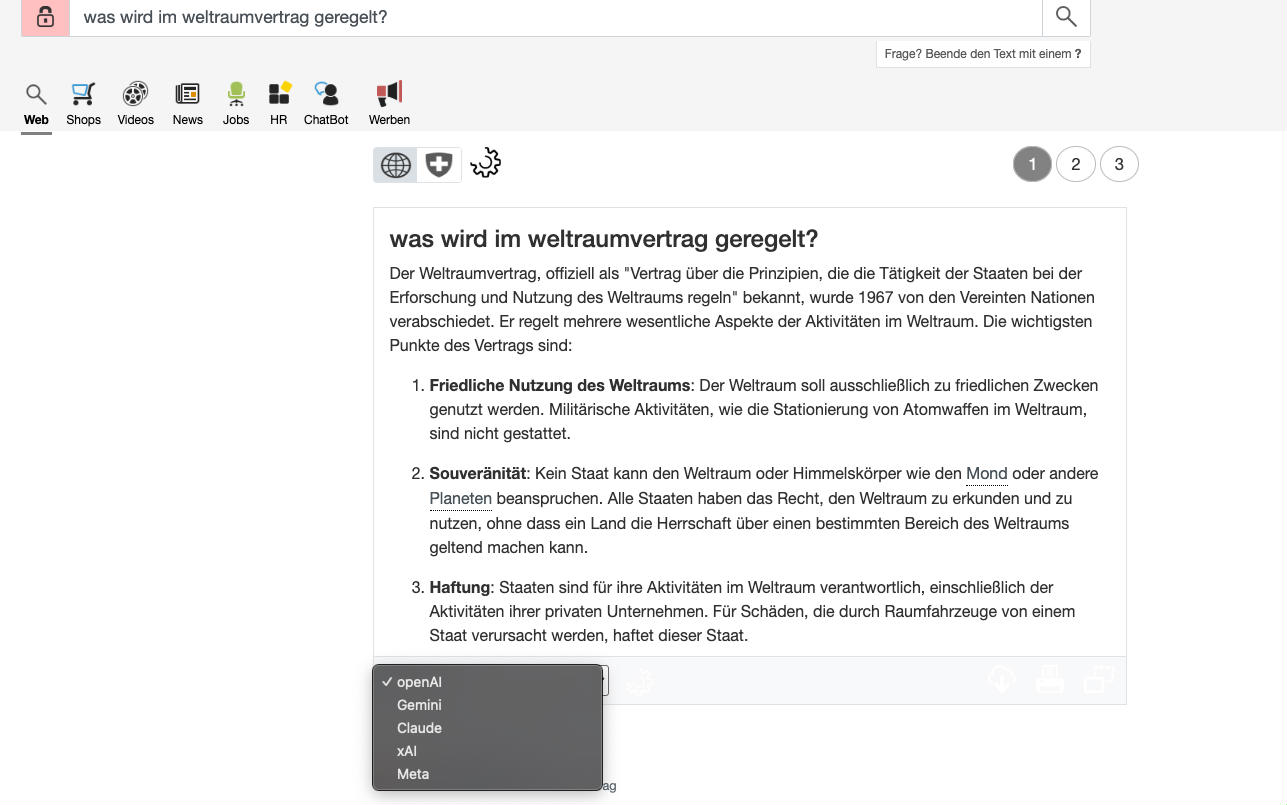Image resolution: width=1287 pixels, height=805 pixels.
Task: Open the HR tab
Action: coord(279,105)
